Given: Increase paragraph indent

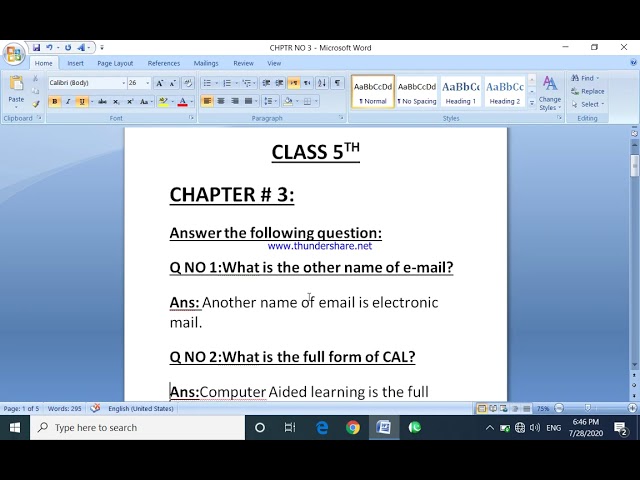Looking at the screenshot, I should pos(280,83).
